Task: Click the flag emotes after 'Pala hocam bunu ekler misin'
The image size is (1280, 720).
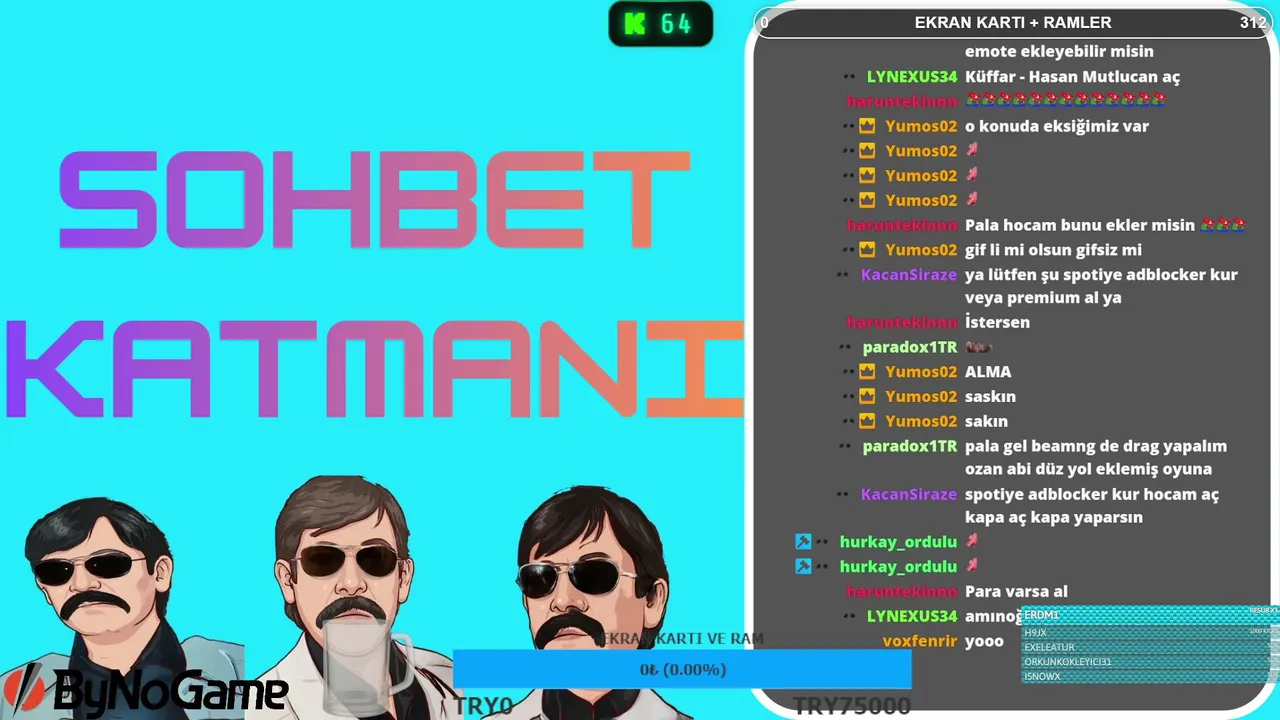Action: (x=1222, y=225)
